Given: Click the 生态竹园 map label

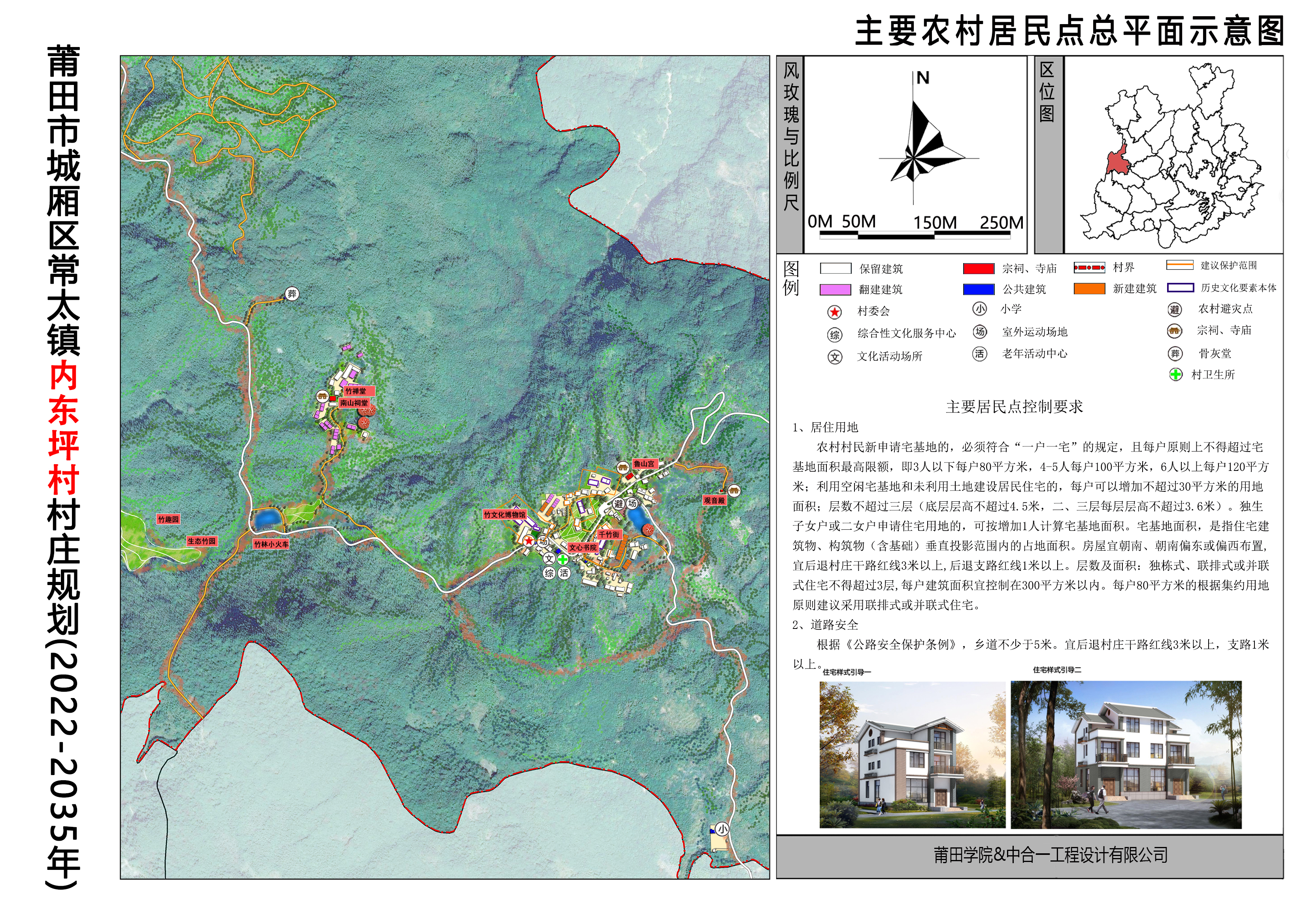Looking at the screenshot, I should point(202,541).
